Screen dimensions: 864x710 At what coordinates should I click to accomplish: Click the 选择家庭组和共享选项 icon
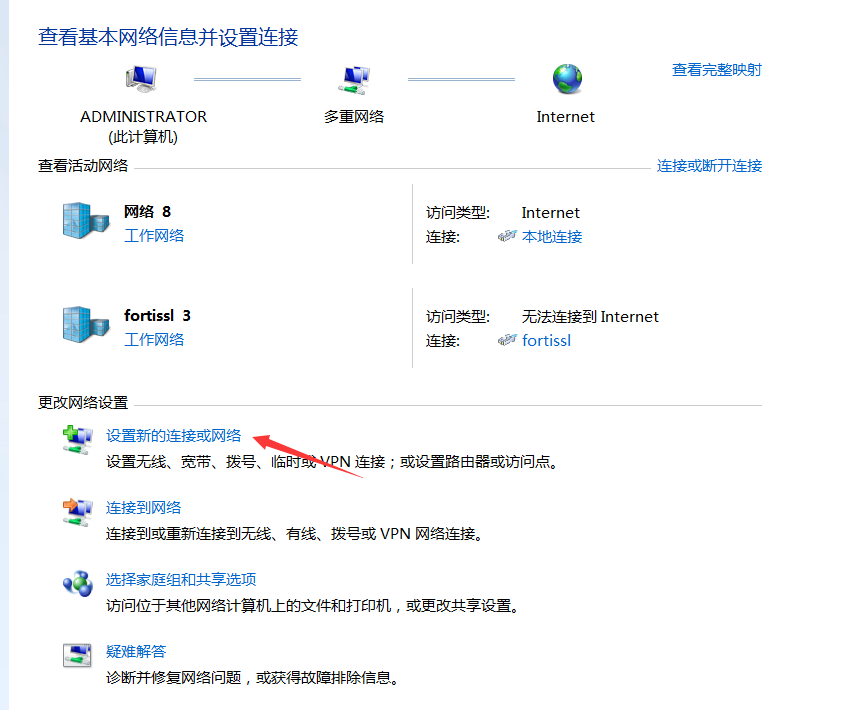click(77, 583)
